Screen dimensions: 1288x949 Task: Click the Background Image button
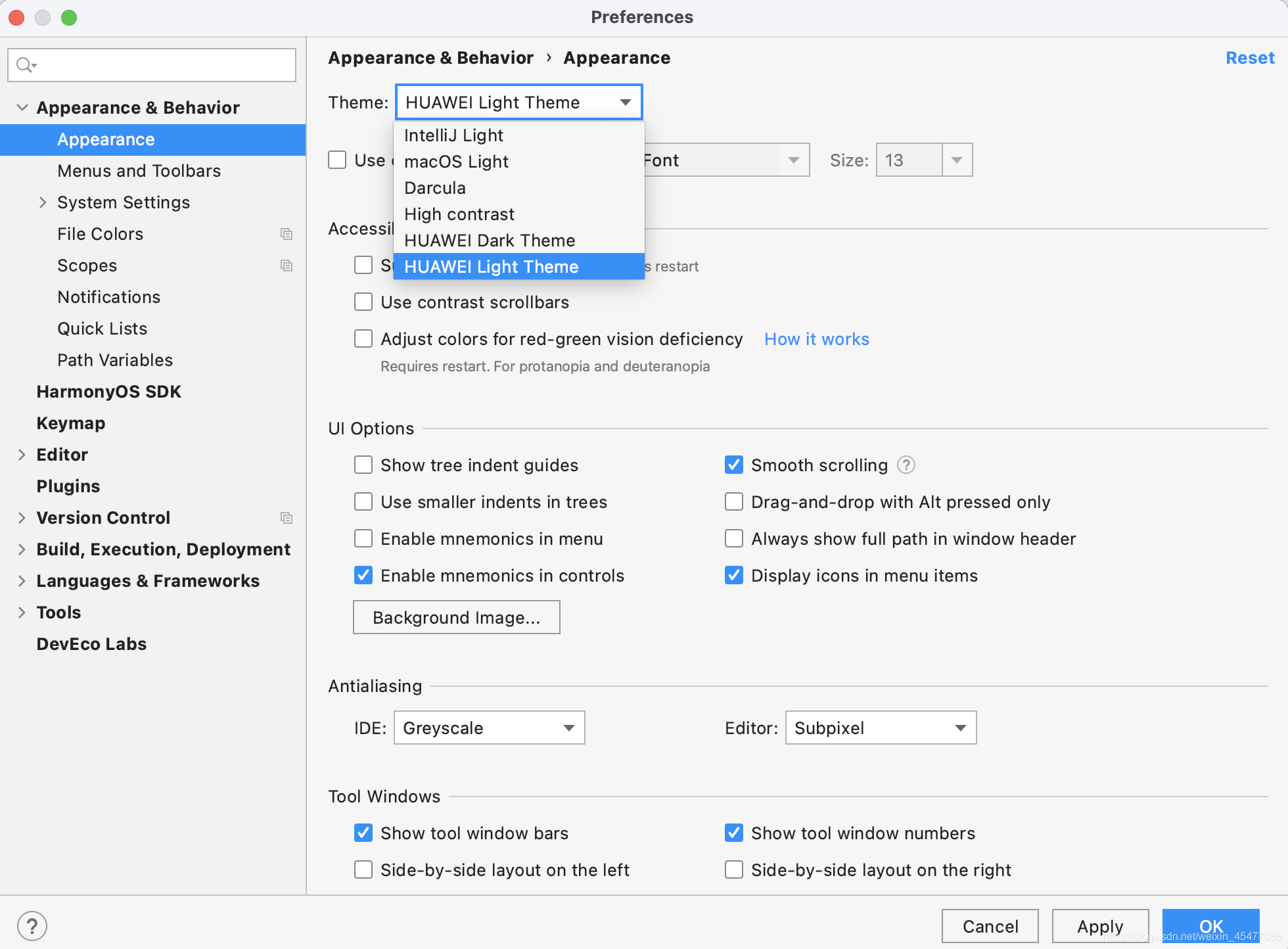point(457,617)
